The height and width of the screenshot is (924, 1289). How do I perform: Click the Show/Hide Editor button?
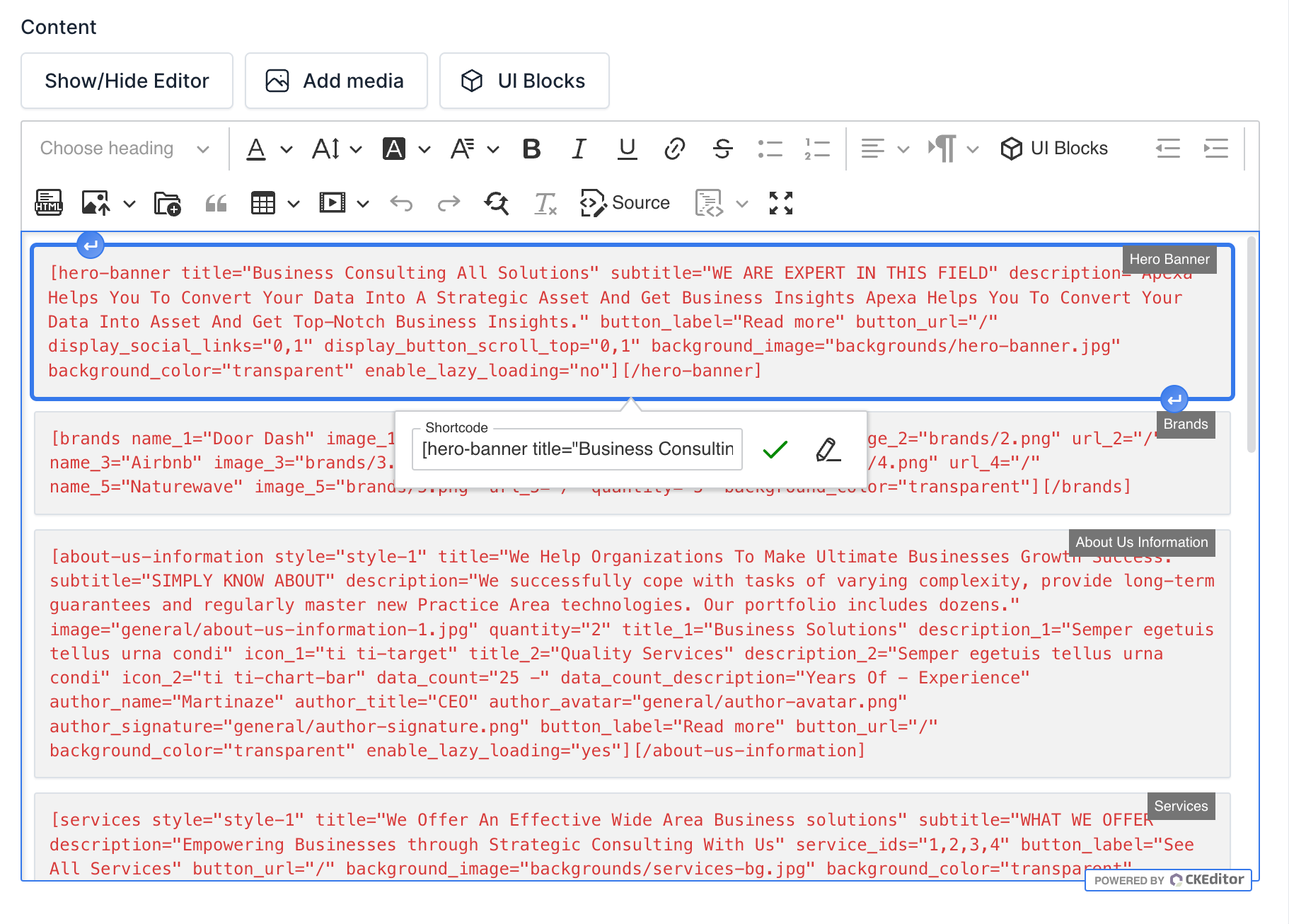[127, 81]
